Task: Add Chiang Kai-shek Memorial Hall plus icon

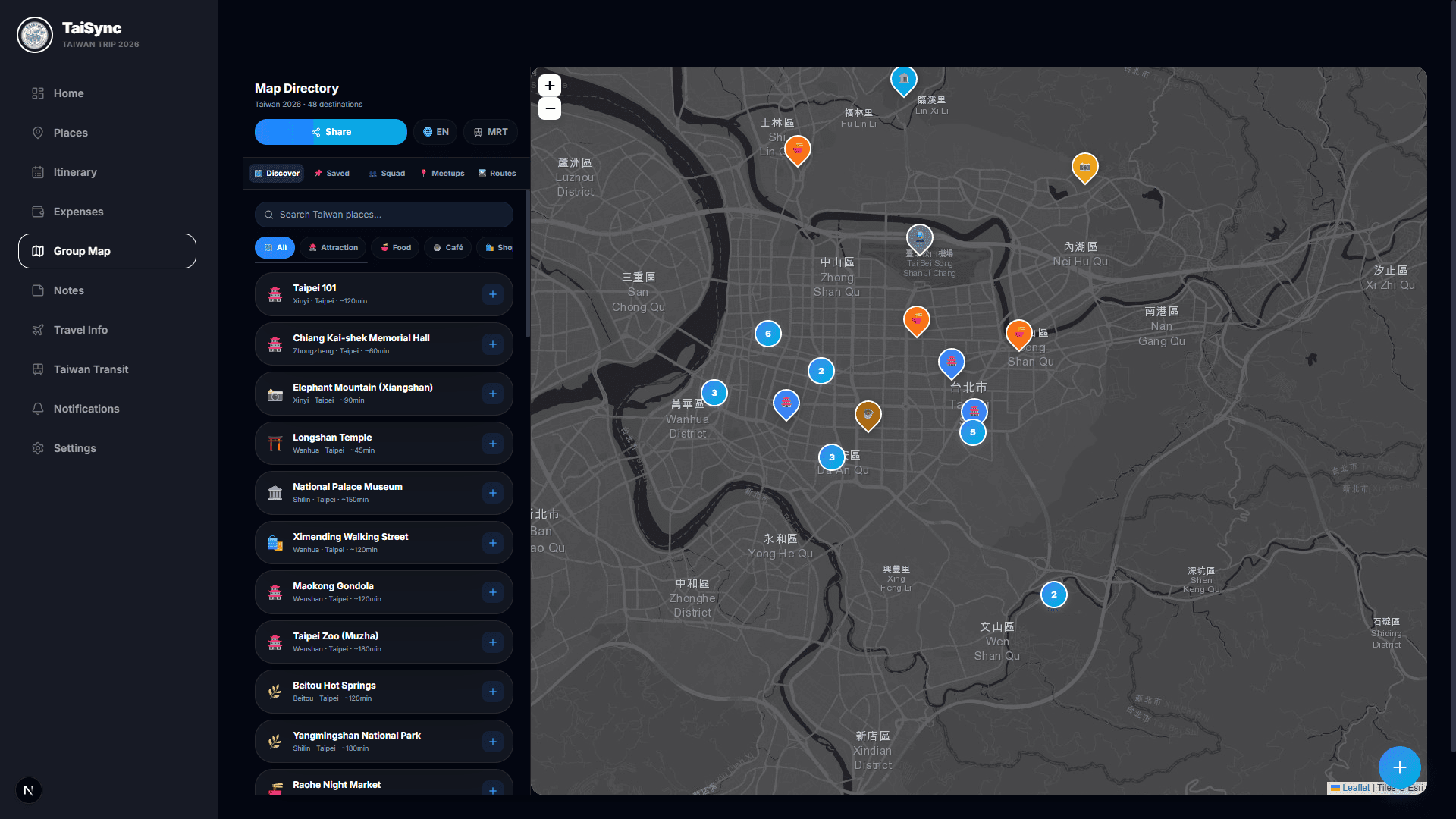Action: tap(493, 344)
